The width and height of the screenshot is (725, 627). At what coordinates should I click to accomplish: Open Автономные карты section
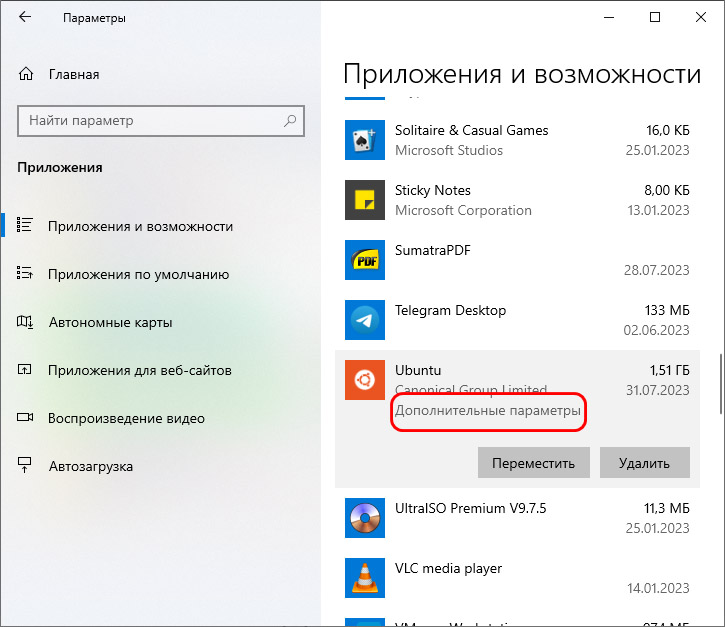tap(111, 322)
